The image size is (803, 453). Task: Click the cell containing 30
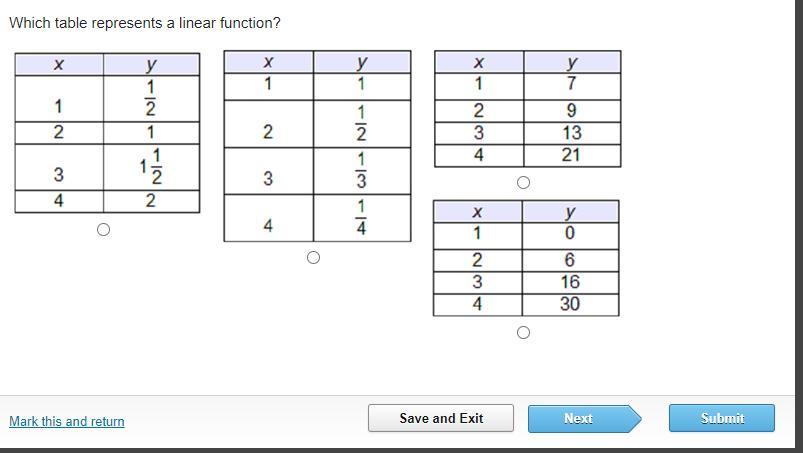(570, 304)
